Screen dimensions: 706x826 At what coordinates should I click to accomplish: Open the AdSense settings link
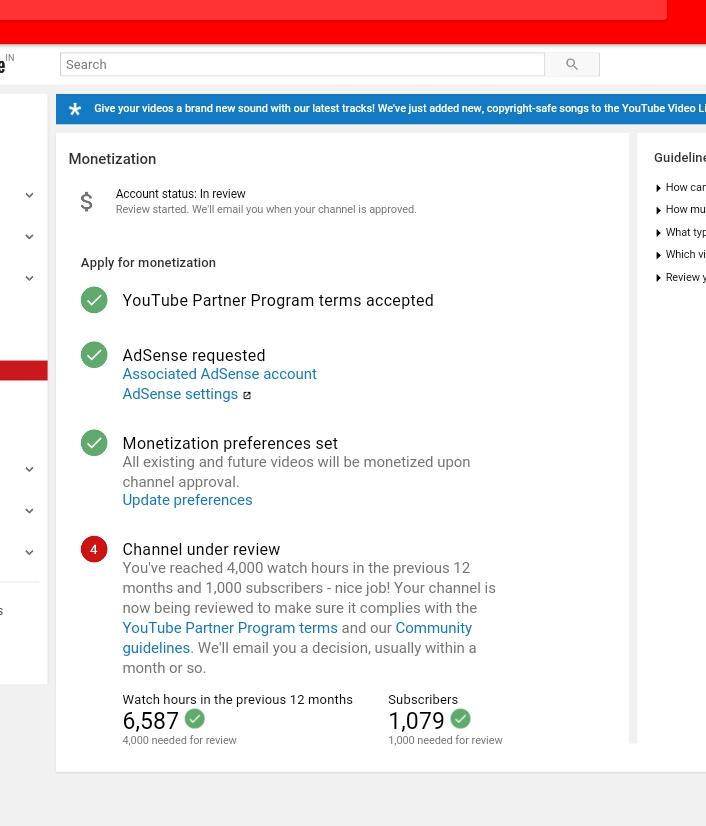click(x=180, y=394)
